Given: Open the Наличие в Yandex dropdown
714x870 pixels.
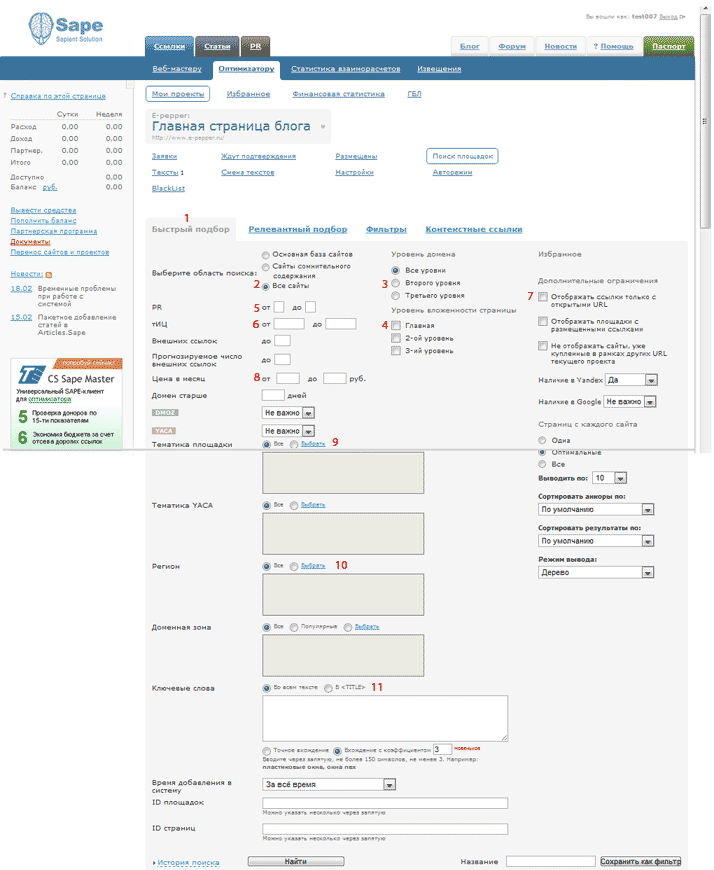Looking at the screenshot, I should click(632, 380).
